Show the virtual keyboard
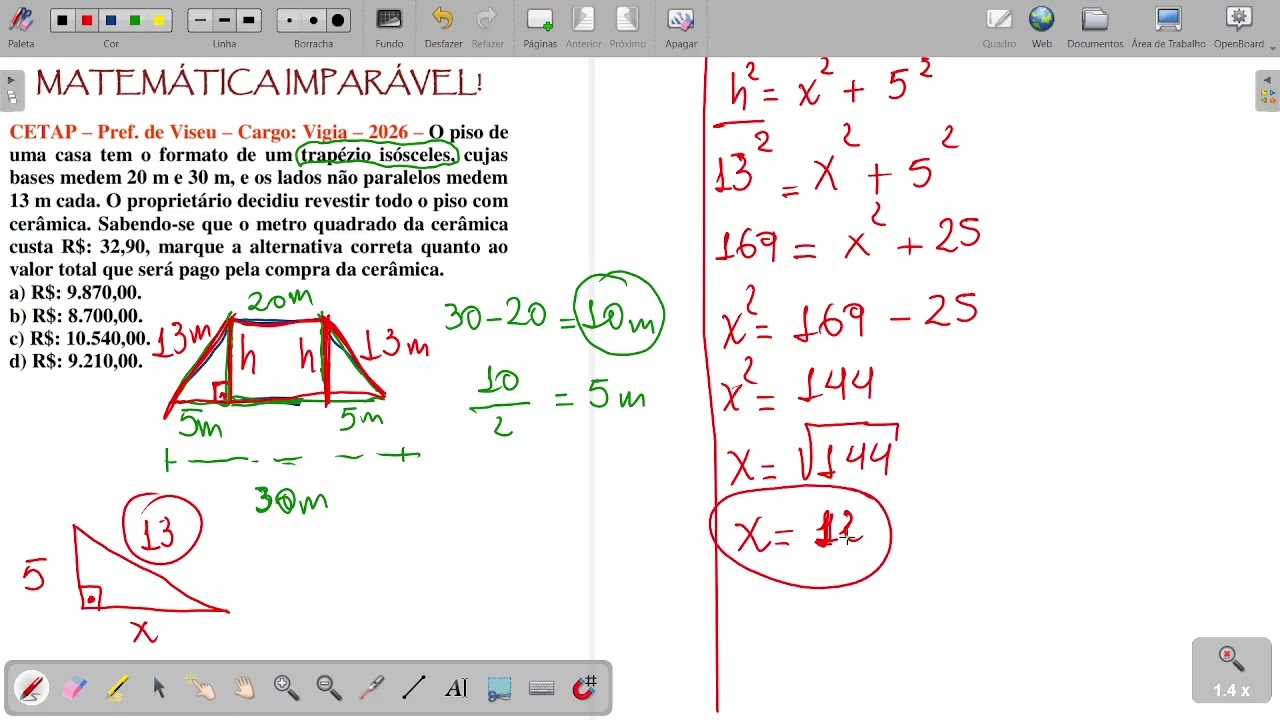This screenshot has height=720, width=1280. coord(542,688)
